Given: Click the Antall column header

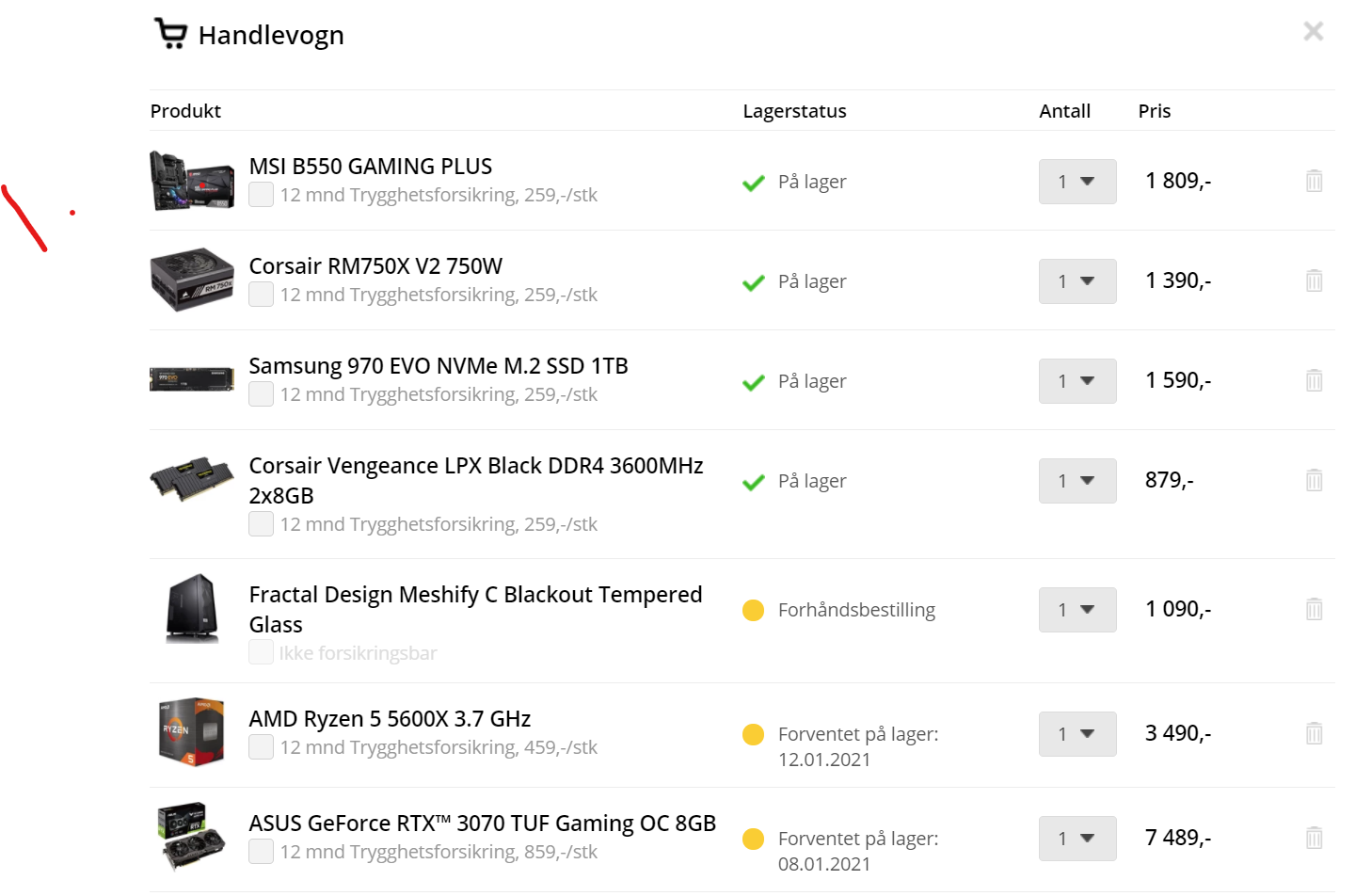Looking at the screenshot, I should (1065, 111).
